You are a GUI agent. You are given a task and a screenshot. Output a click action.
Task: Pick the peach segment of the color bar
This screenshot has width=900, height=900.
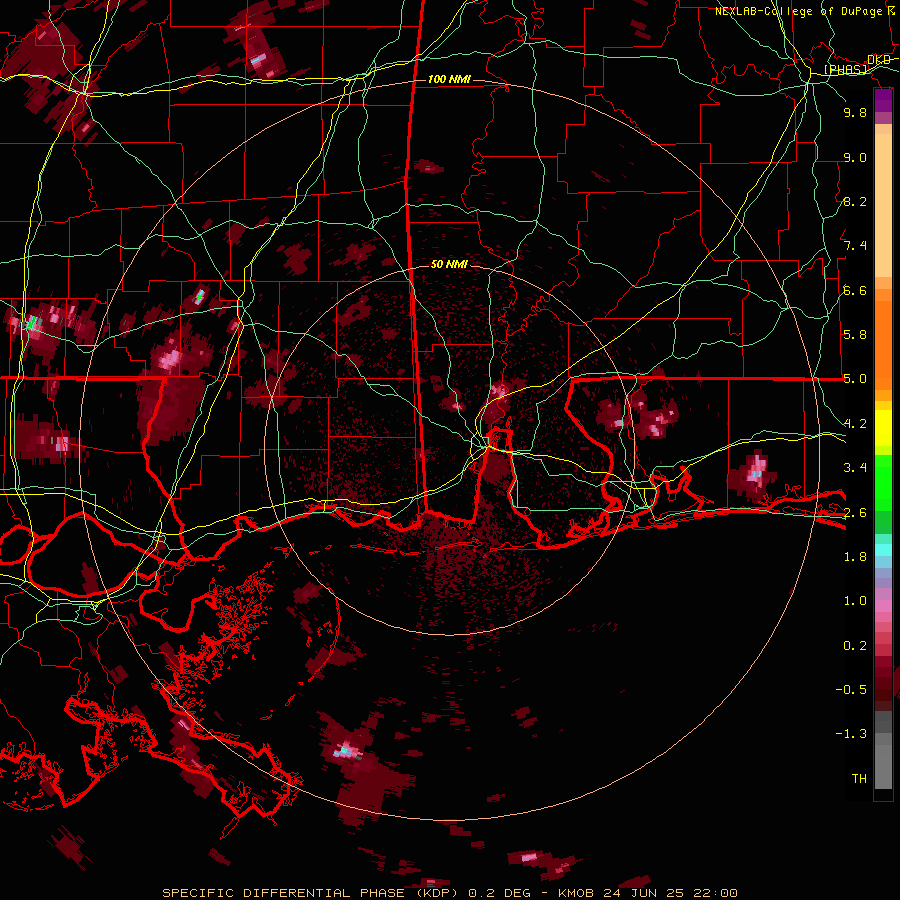click(883, 205)
